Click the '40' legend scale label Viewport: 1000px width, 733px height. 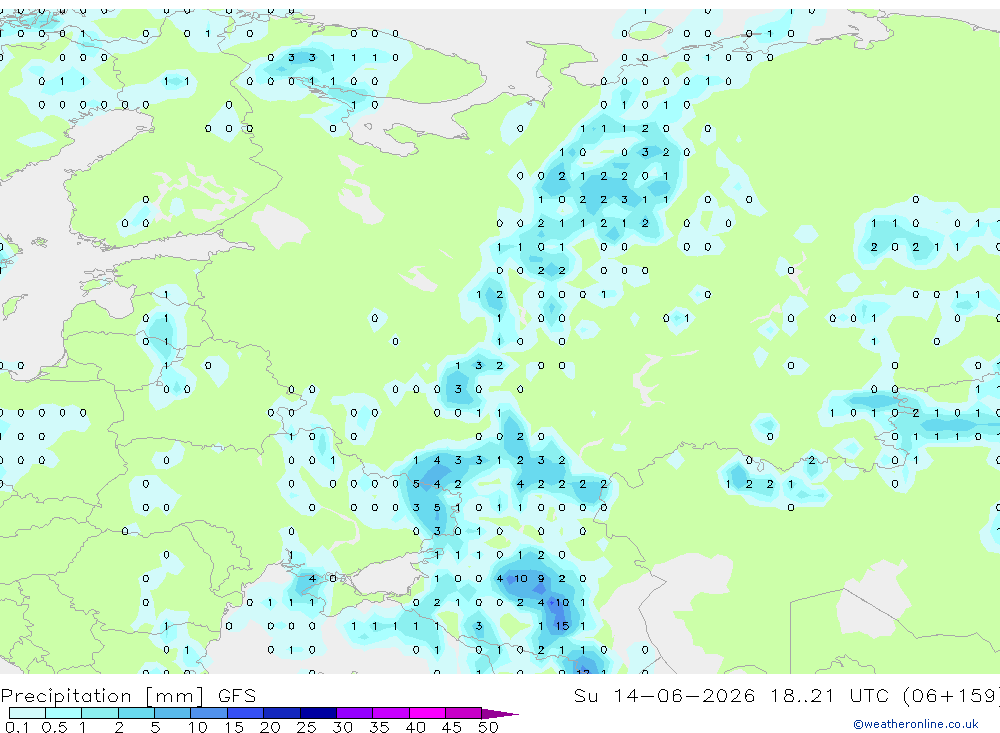tap(415, 727)
